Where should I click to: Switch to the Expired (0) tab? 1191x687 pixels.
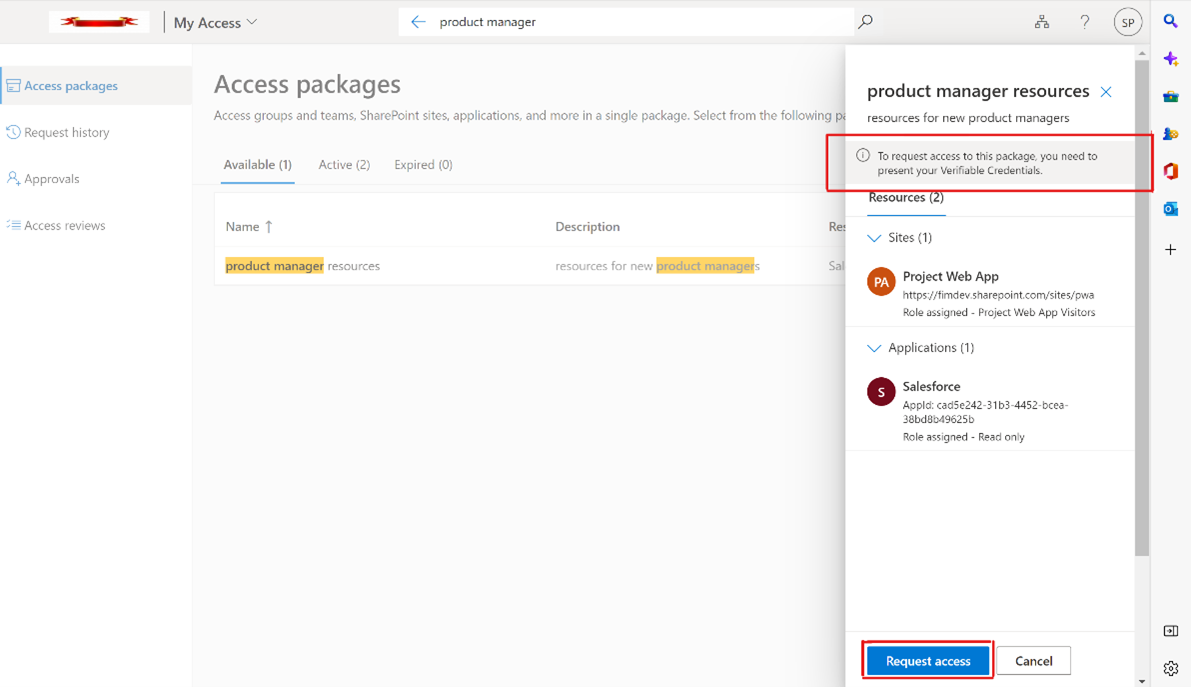click(423, 165)
